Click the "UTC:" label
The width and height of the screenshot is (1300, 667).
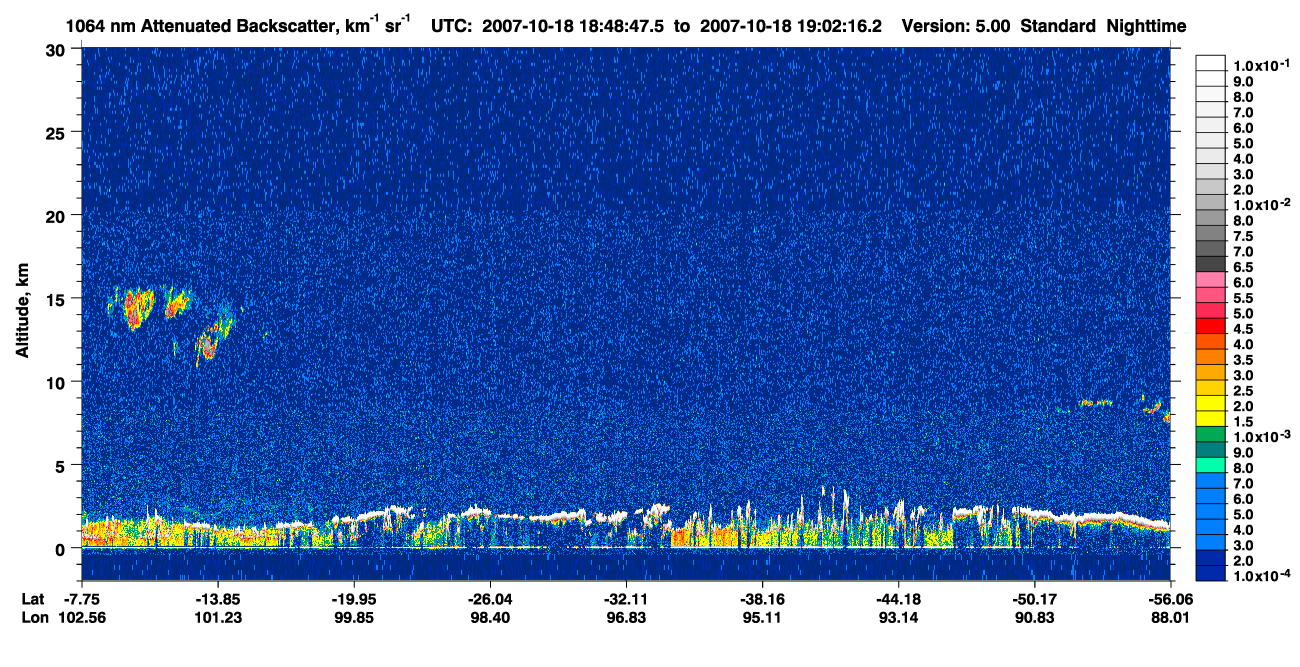(x=451, y=26)
